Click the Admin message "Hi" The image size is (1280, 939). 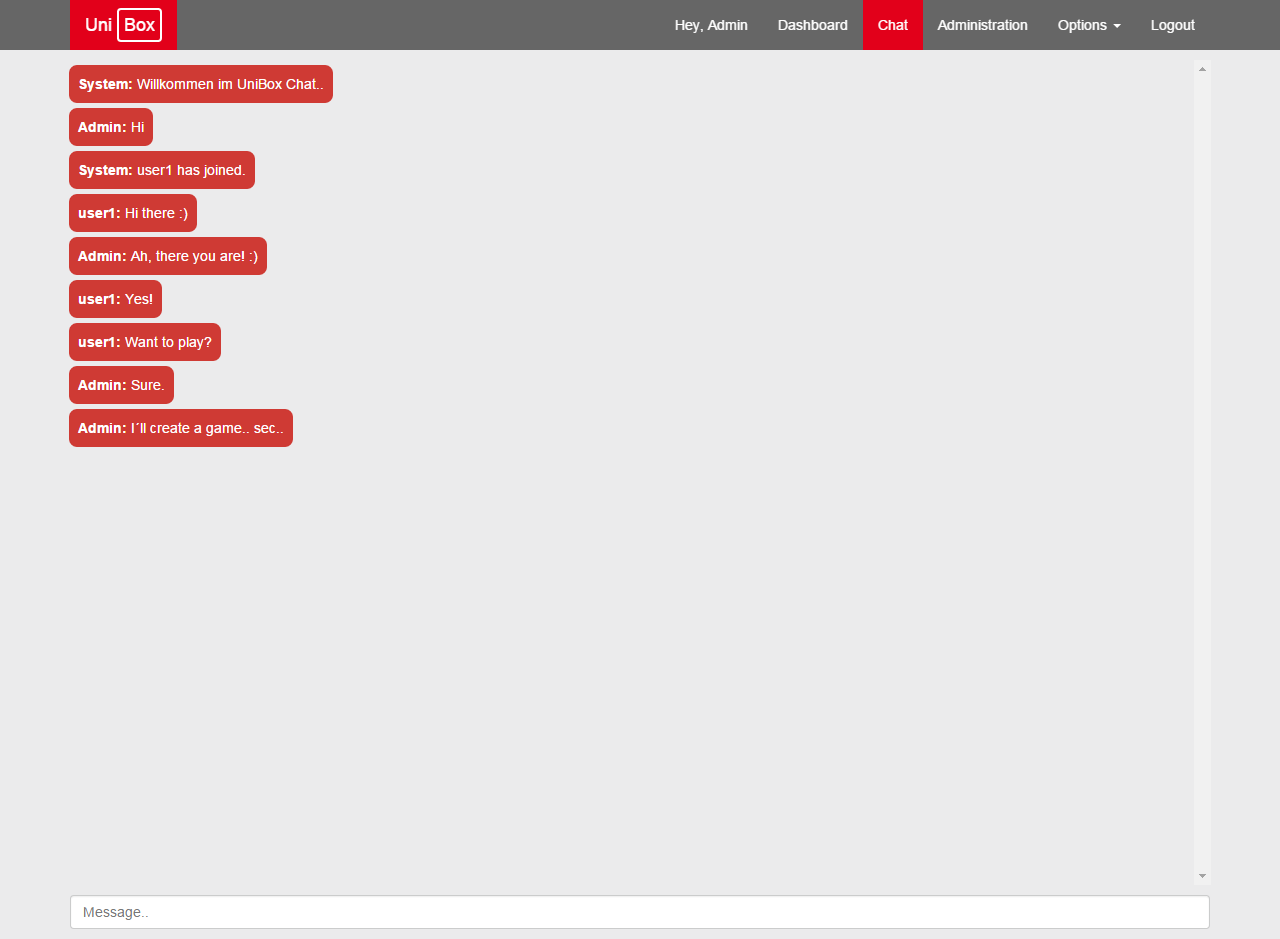coord(111,127)
